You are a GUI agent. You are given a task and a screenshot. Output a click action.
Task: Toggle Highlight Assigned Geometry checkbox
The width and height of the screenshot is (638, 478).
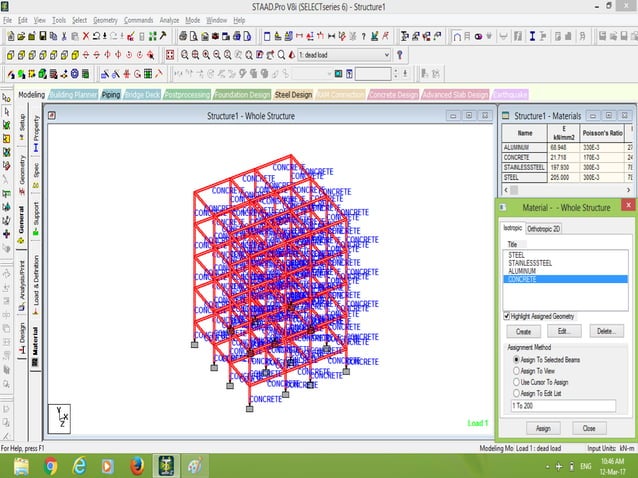507,316
